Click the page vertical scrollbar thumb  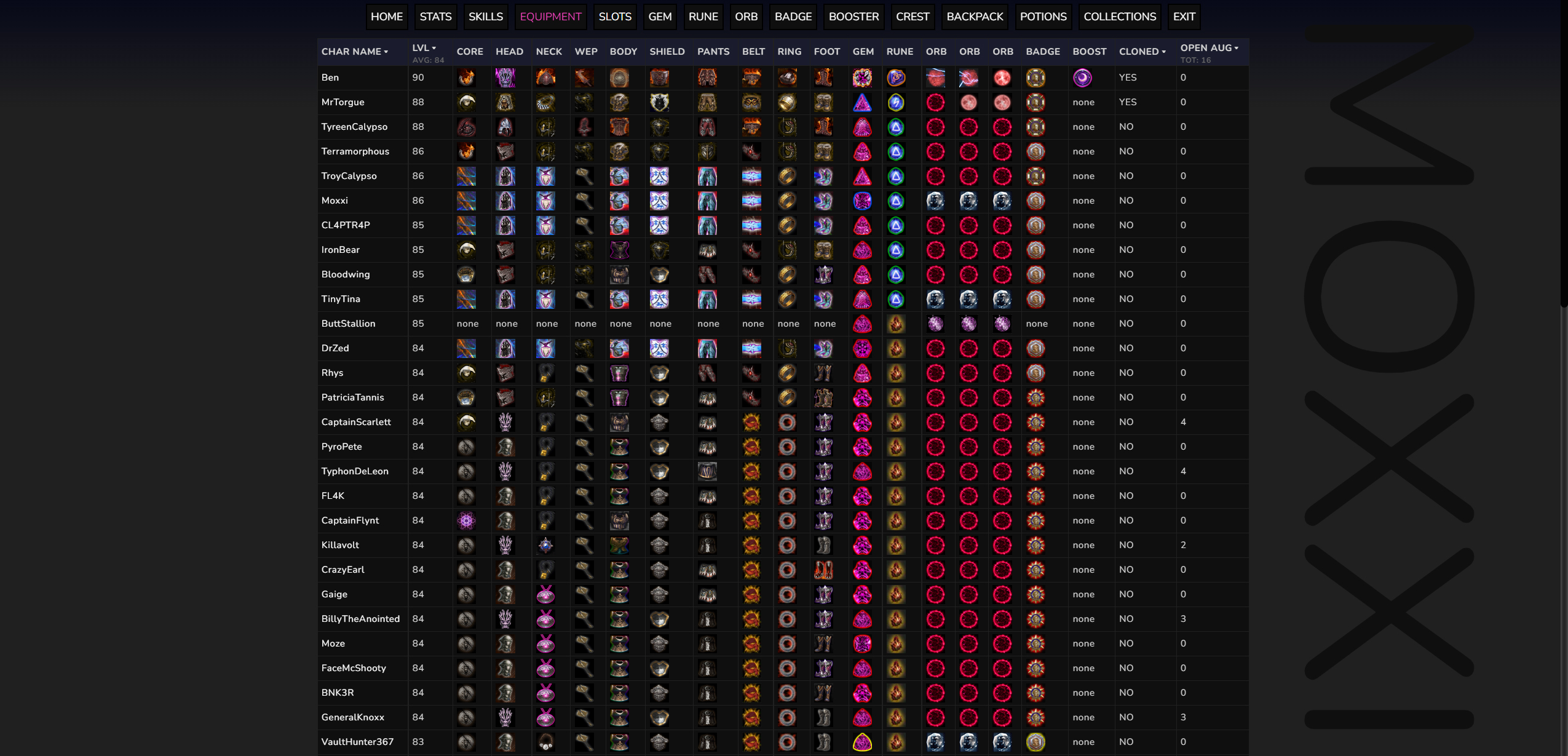coord(1564,154)
